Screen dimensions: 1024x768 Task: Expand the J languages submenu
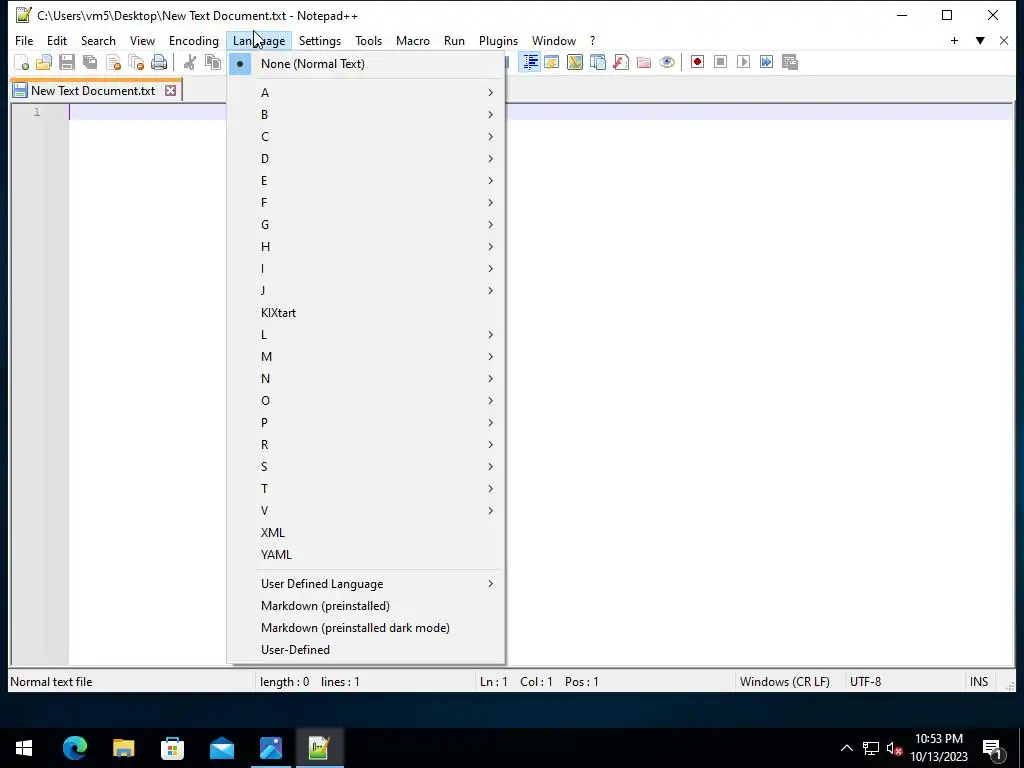click(366, 291)
